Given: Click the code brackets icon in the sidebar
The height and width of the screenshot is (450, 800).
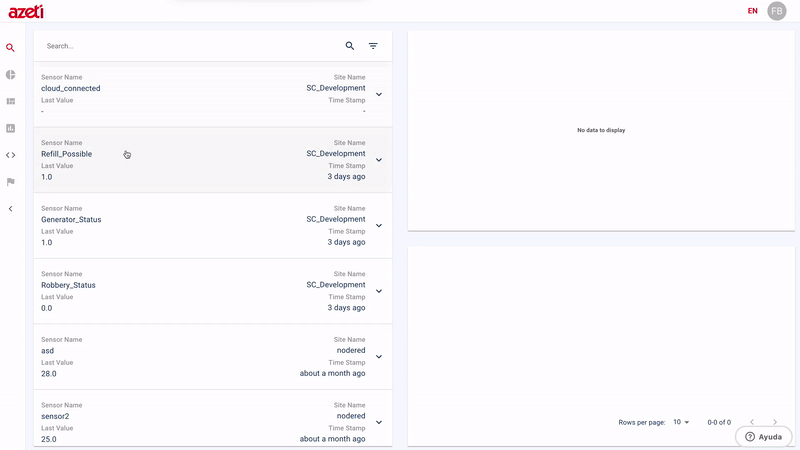Looking at the screenshot, I should point(11,155).
